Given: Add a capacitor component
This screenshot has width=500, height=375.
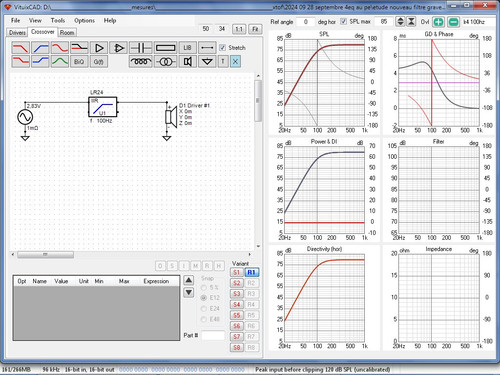Looking at the screenshot, I should pyautogui.click(x=141, y=48).
